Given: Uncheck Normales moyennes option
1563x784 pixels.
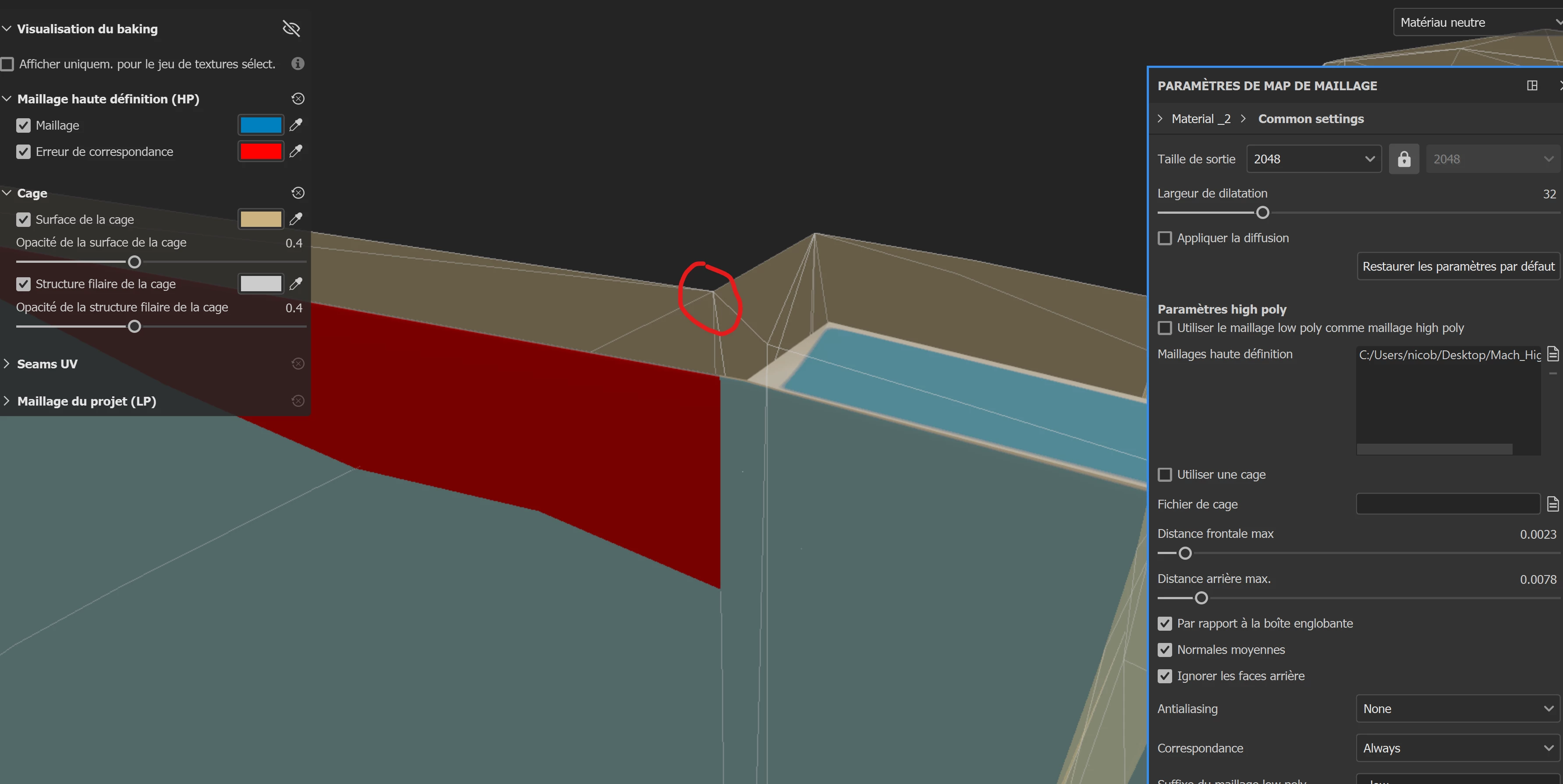Looking at the screenshot, I should 1164,650.
